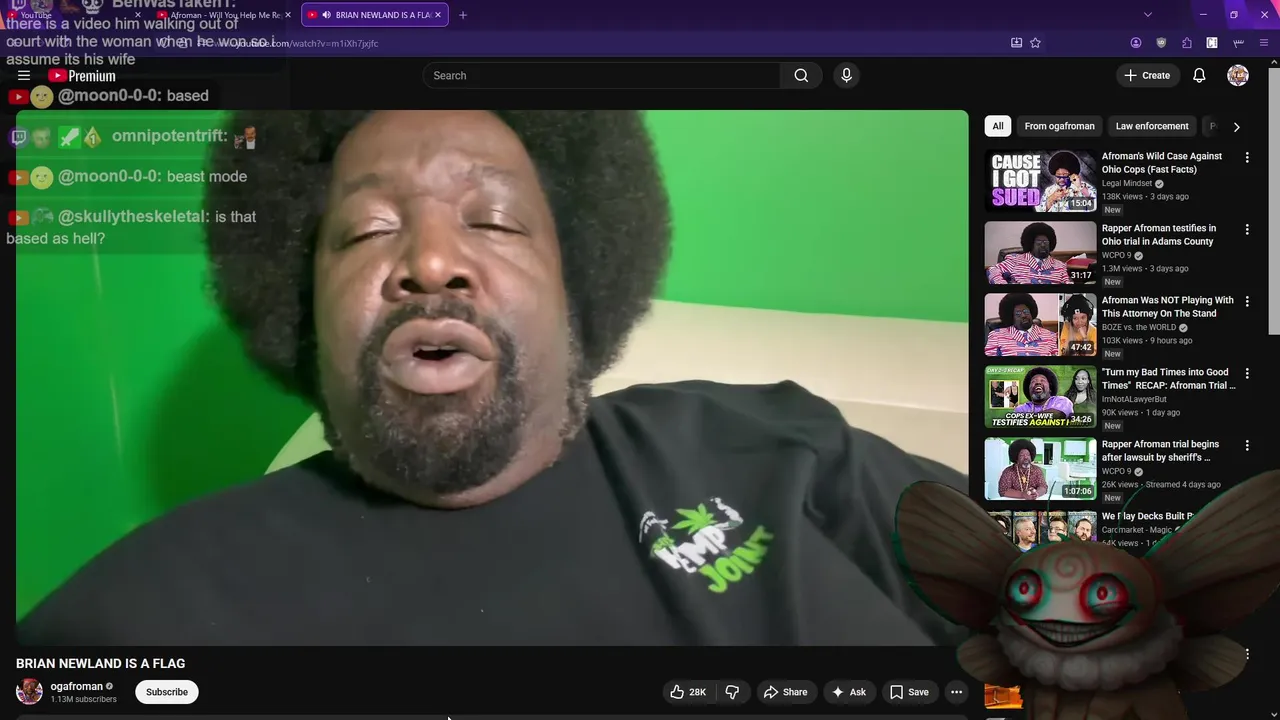
Task: Open the 34:26 ImNotALawyerBut recap thumbnail
Action: (x=1040, y=397)
